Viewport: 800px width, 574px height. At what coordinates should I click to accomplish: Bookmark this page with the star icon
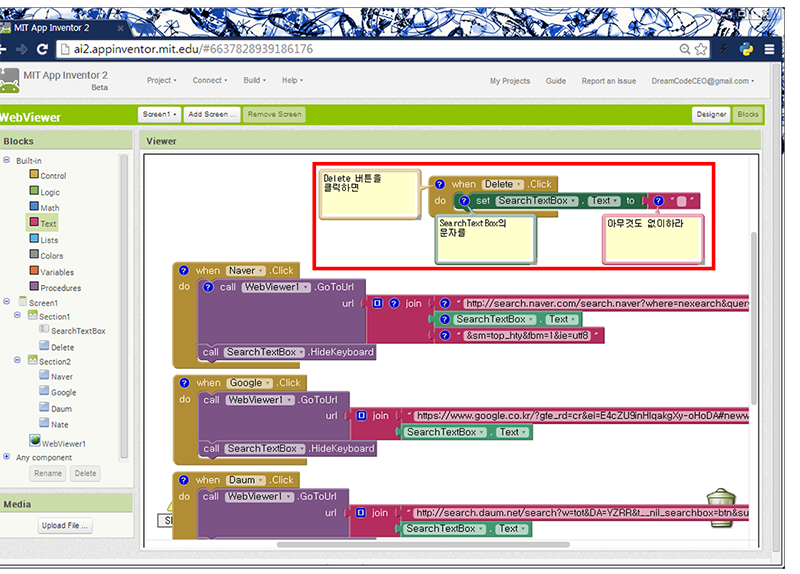coord(701,49)
